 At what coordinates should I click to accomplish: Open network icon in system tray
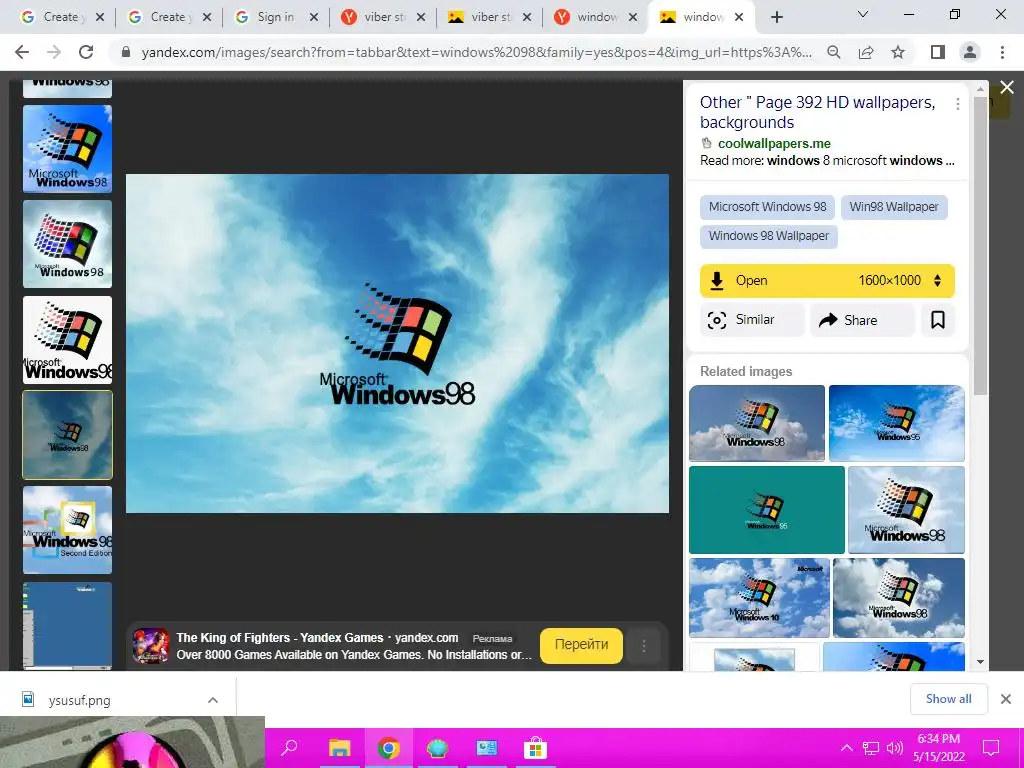pyautogui.click(x=871, y=748)
